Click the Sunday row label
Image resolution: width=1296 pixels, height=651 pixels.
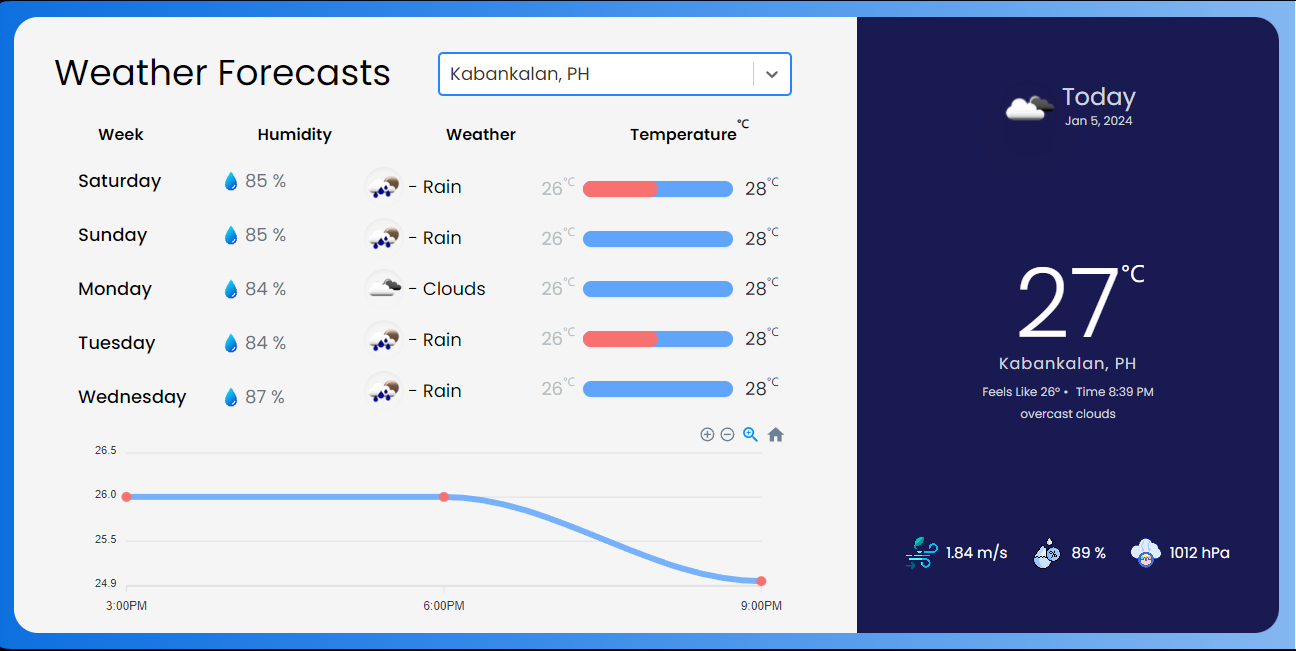[113, 235]
